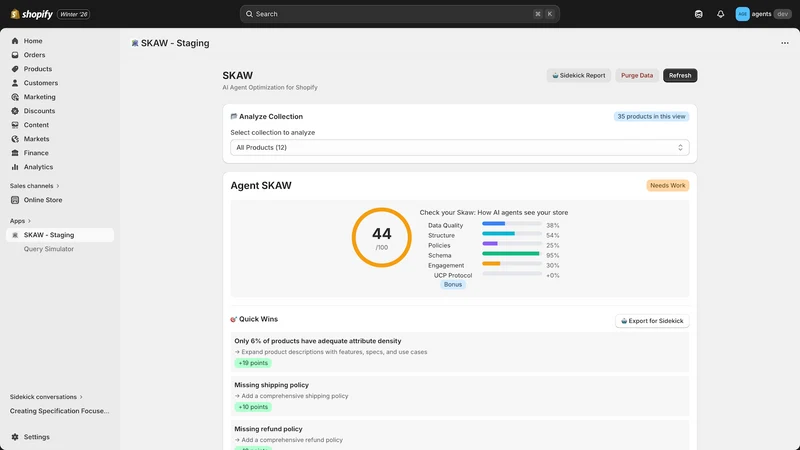Image resolution: width=800 pixels, height=450 pixels.
Task: Click the Missing refund policy heading
Action: click(x=268, y=429)
